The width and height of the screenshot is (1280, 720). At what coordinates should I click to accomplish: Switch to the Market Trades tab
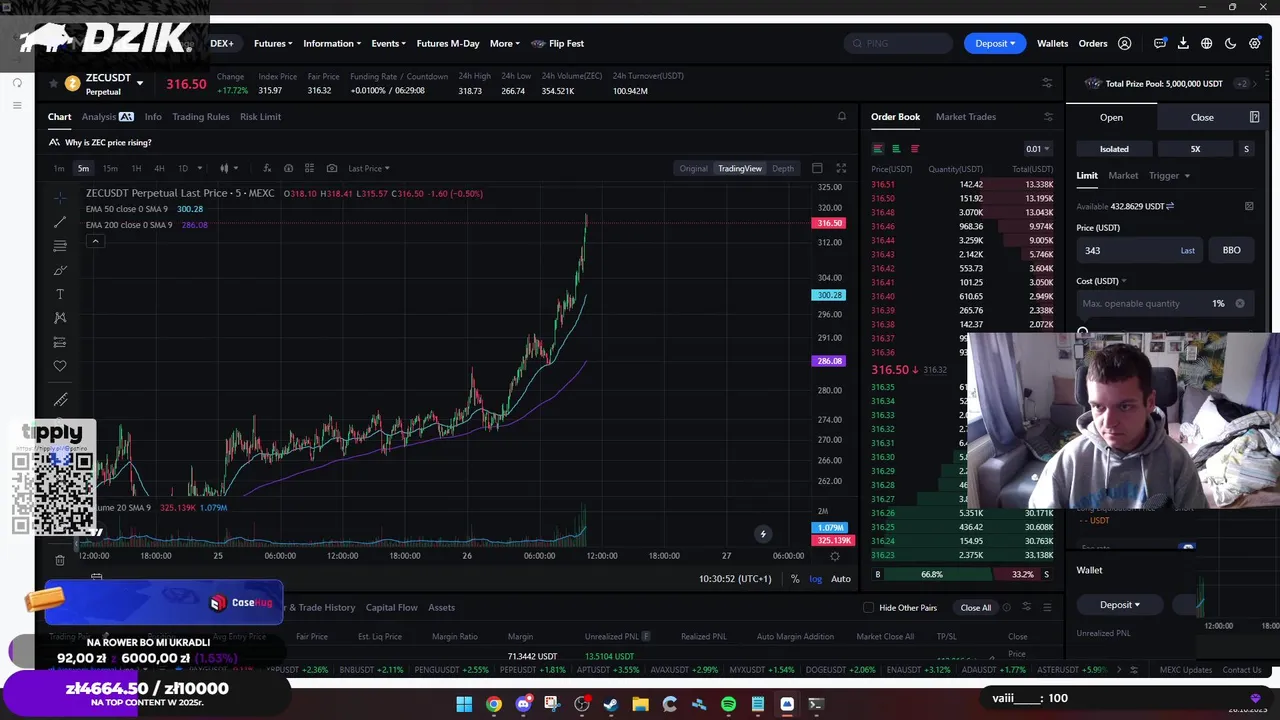(966, 117)
